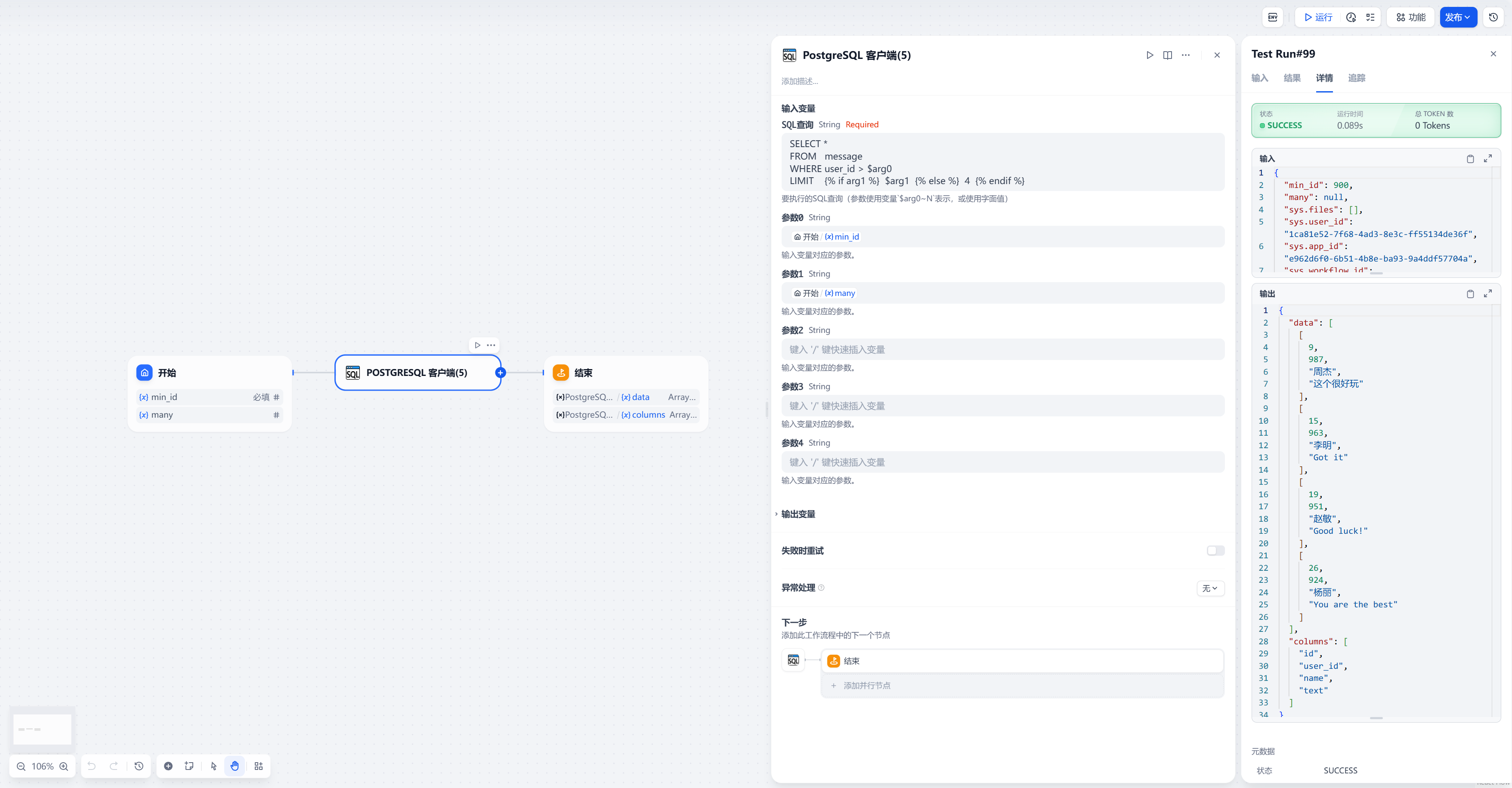Image resolution: width=1512 pixels, height=788 pixels.
Task: Switch to pointer mode
Action: [x=213, y=766]
